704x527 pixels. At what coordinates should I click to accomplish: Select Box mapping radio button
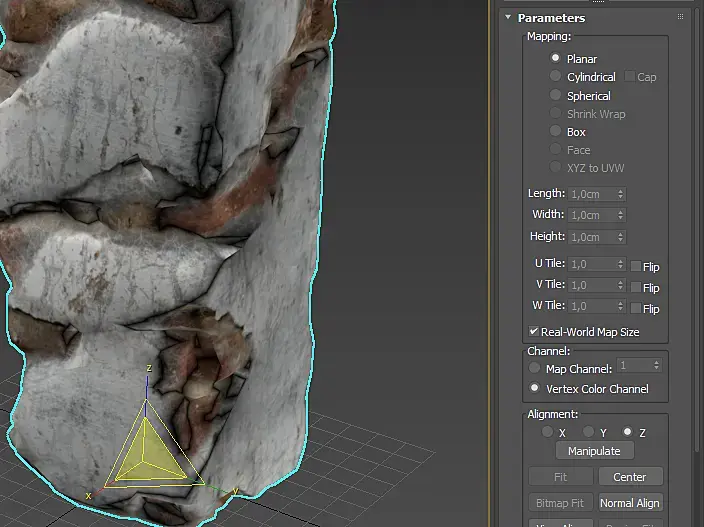coord(556,132)
